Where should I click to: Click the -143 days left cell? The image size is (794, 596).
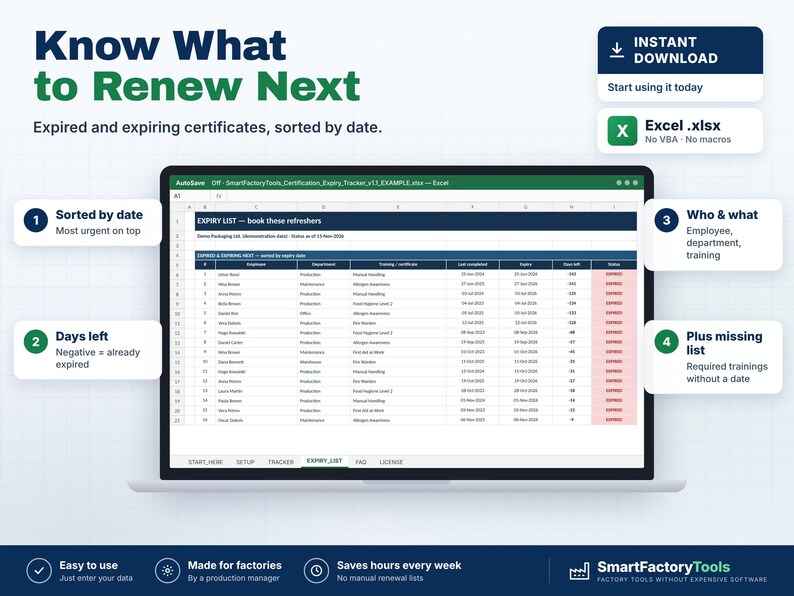[x=572, y=274]
